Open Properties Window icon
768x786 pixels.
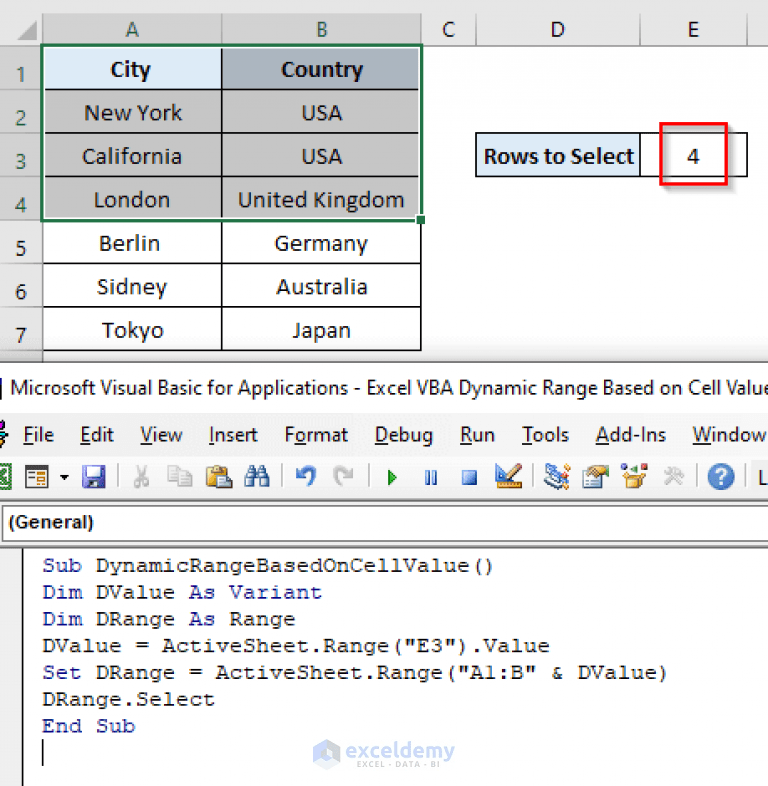pos(595,476)
